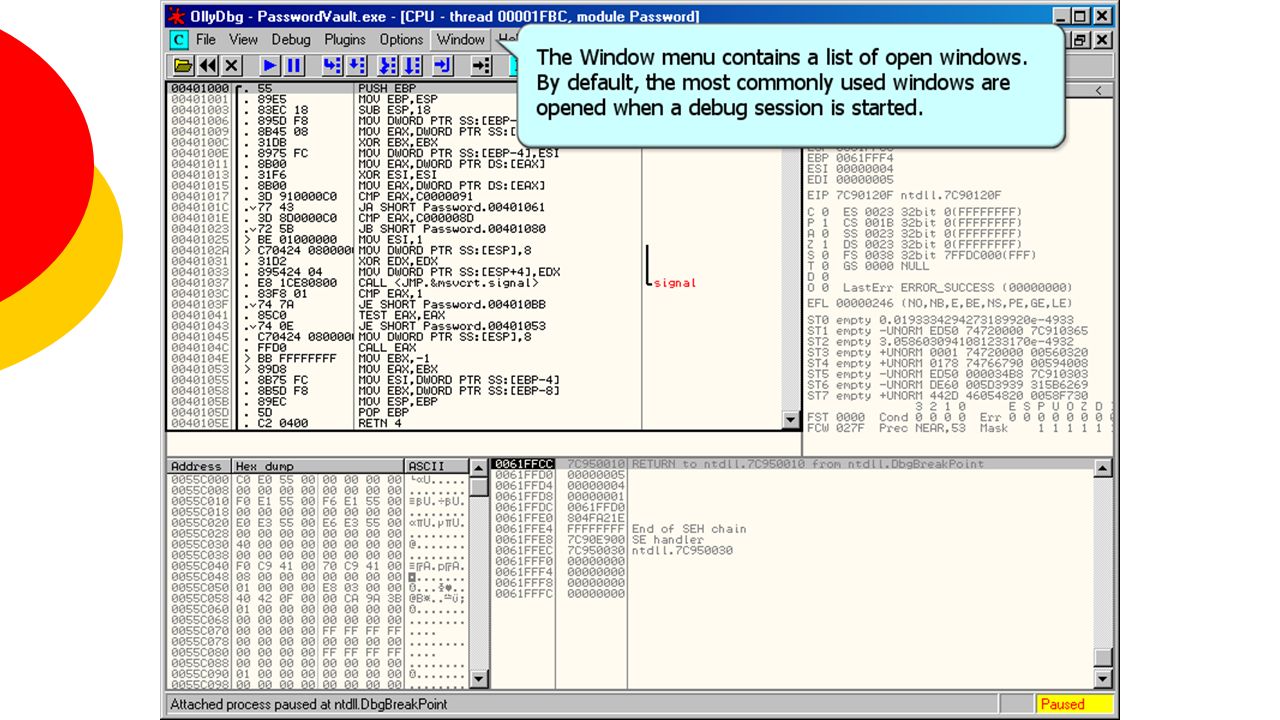Viewport: 1280px width, 720px height.
Task: Click the 'End of SEH chain' stack comment
Action: point(689,529)
